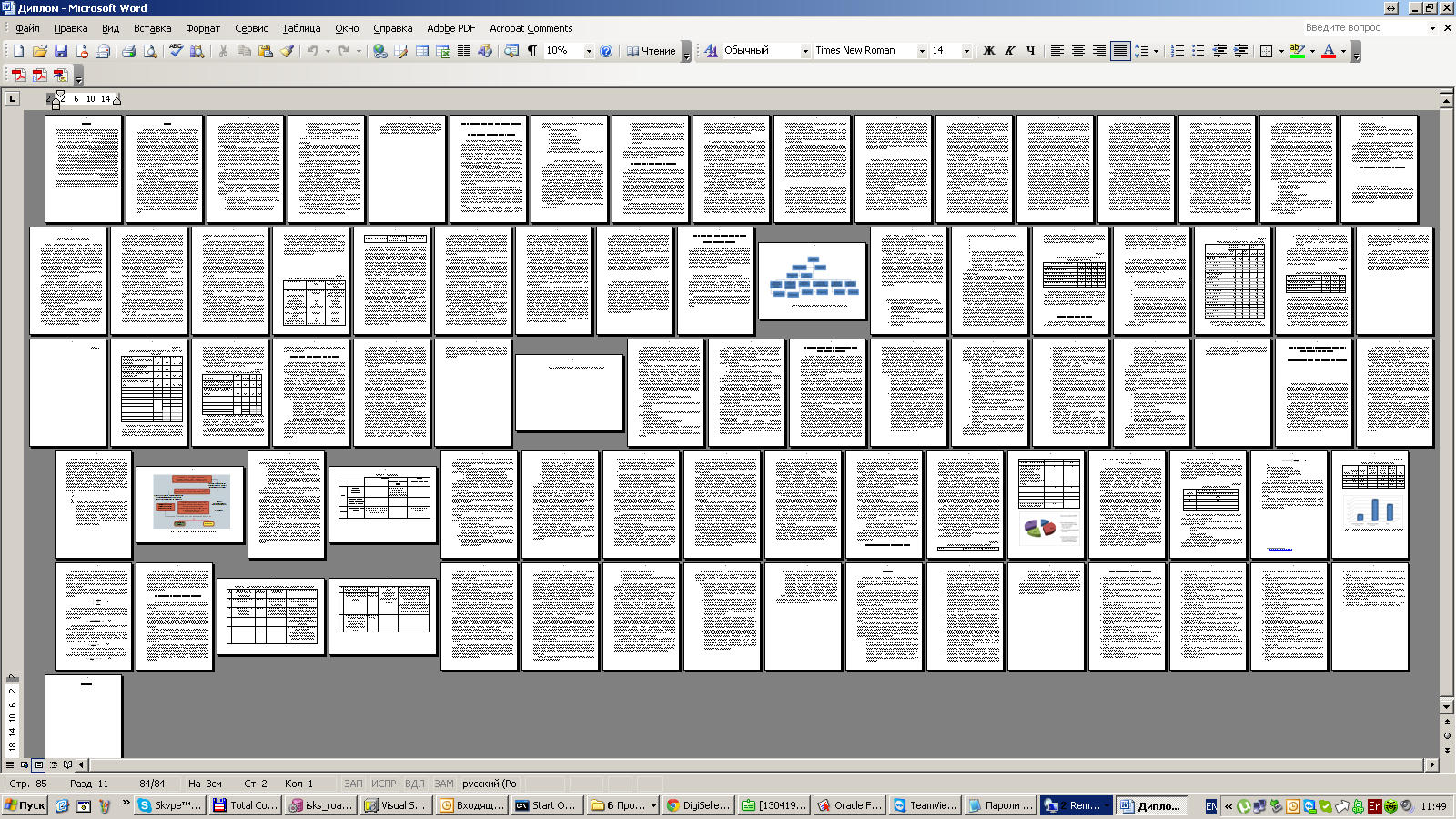The width and height of the screenshot is (1456, 819).
Task: Open the Print Preview icon
Action: [x=149, y=51]
